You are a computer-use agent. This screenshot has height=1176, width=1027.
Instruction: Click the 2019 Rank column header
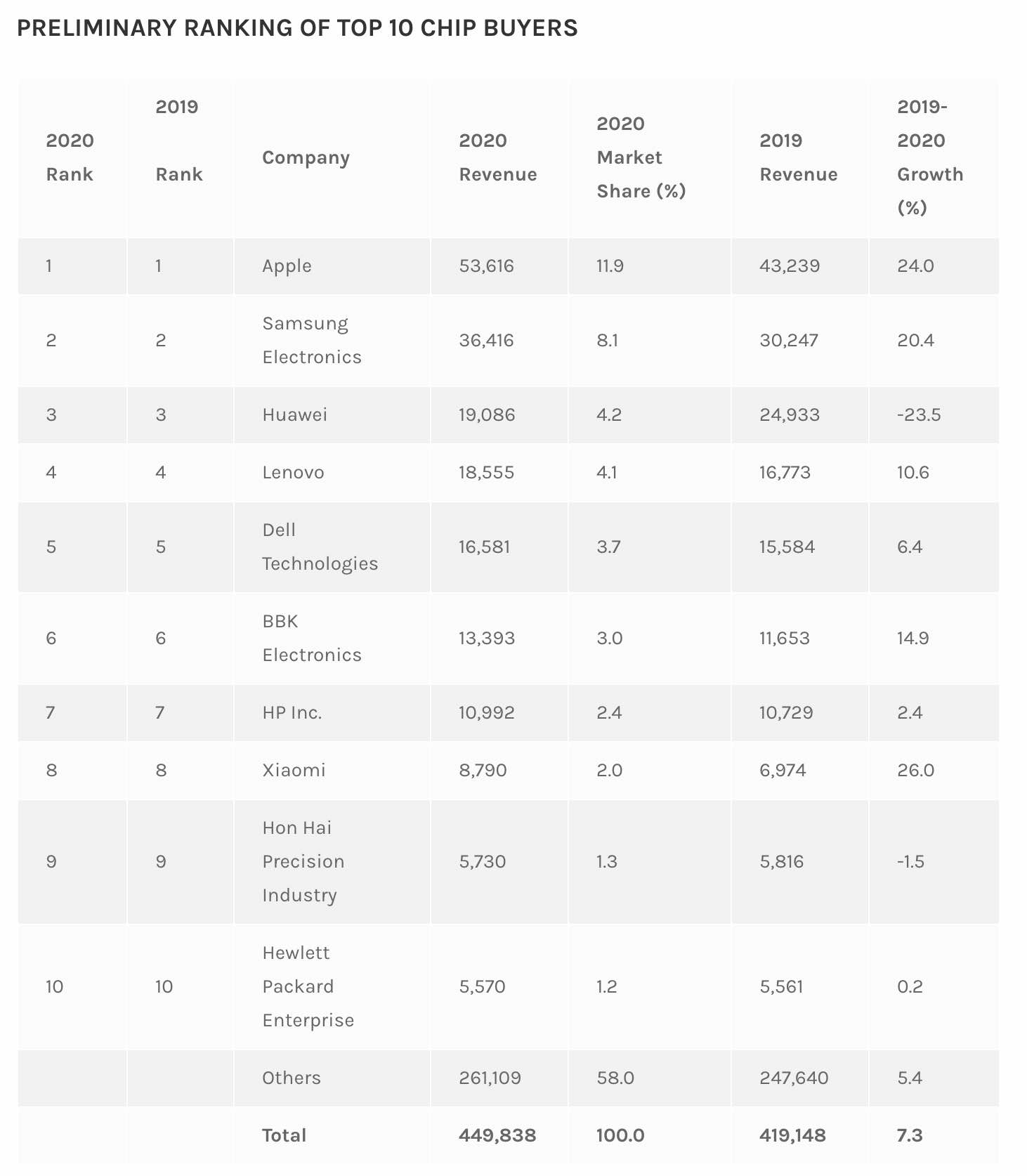[179, 141]
